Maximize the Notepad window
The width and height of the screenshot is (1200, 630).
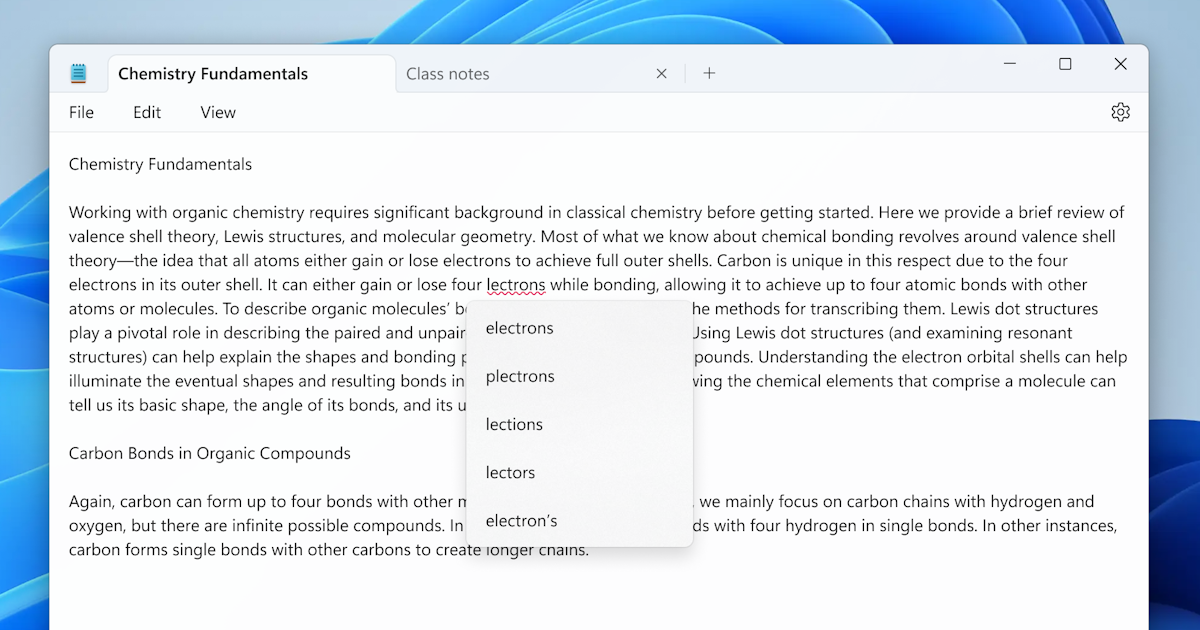(1065, 63)
